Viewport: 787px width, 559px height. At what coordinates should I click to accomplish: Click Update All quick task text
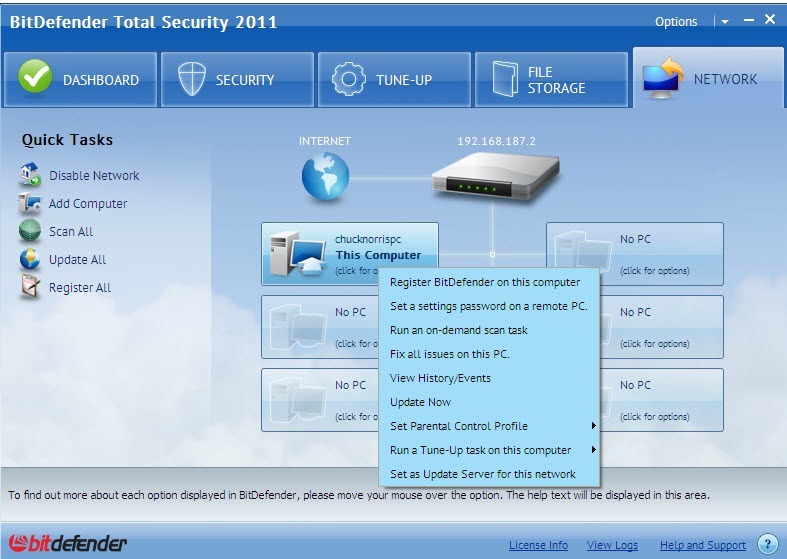77,259
